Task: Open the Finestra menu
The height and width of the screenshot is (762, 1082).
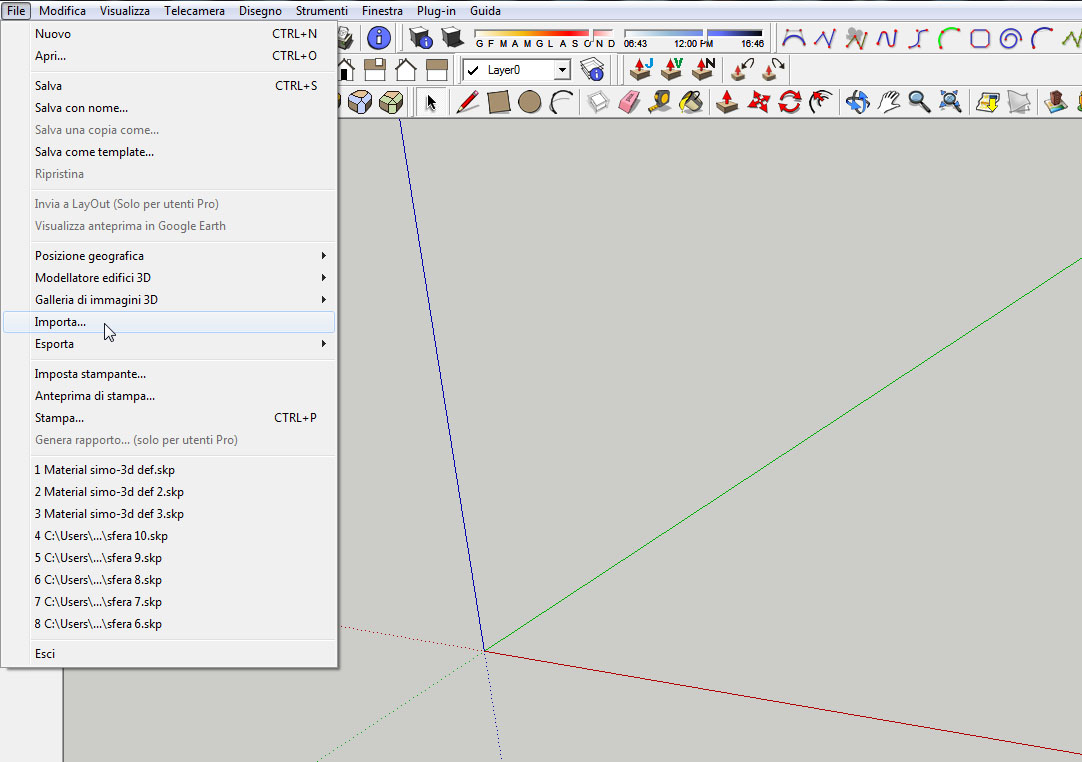Action: click(382, 10)
